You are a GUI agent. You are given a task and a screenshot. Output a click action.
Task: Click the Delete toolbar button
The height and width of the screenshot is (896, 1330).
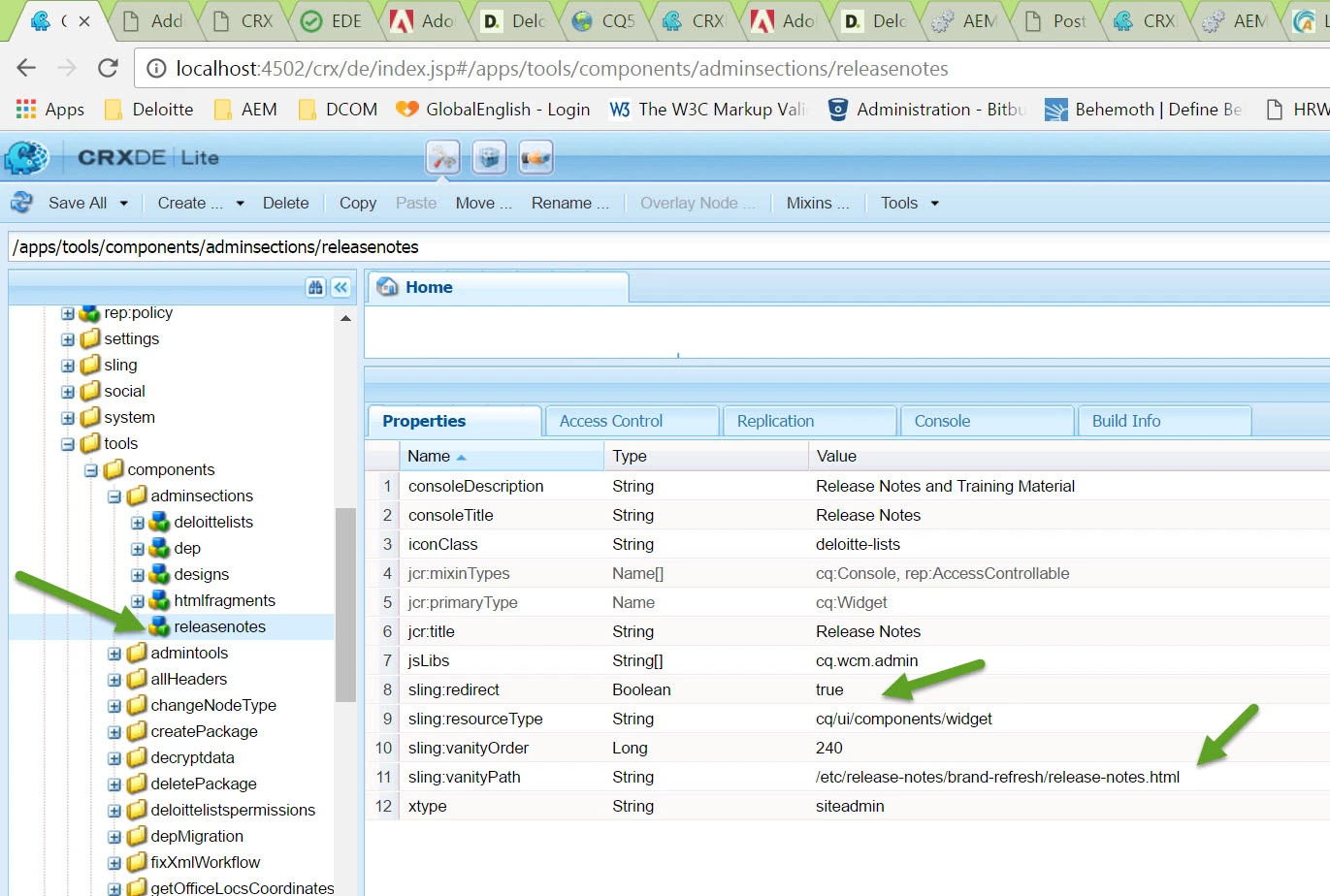[x=285, y=203]
